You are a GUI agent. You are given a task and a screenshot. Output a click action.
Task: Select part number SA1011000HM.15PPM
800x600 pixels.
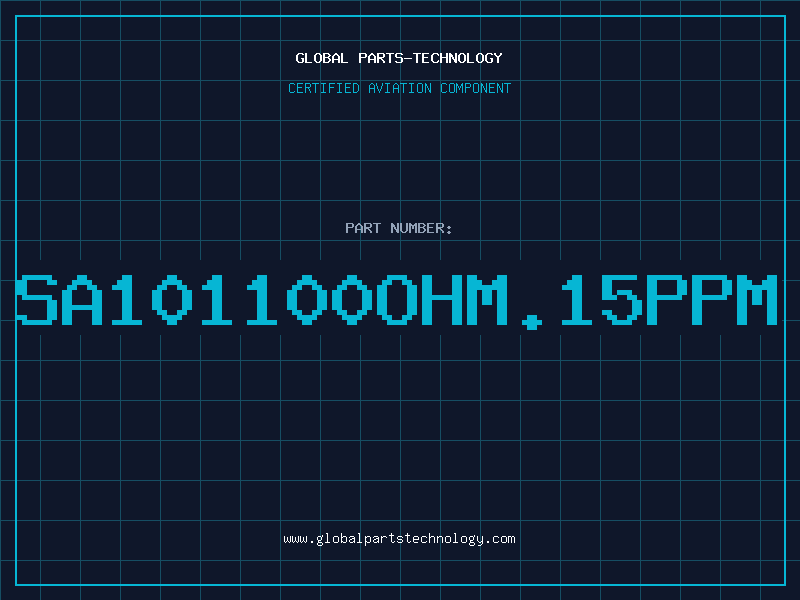(x=397, y=301)
